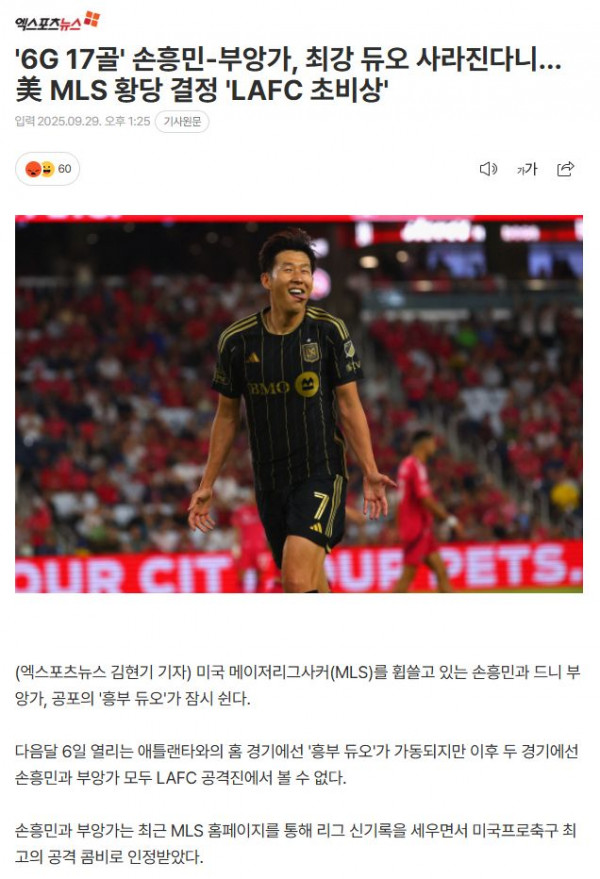Select the angry face reaction emoji
The height and width of the screenshot is (879, 600).
click(x=33, y=169)
